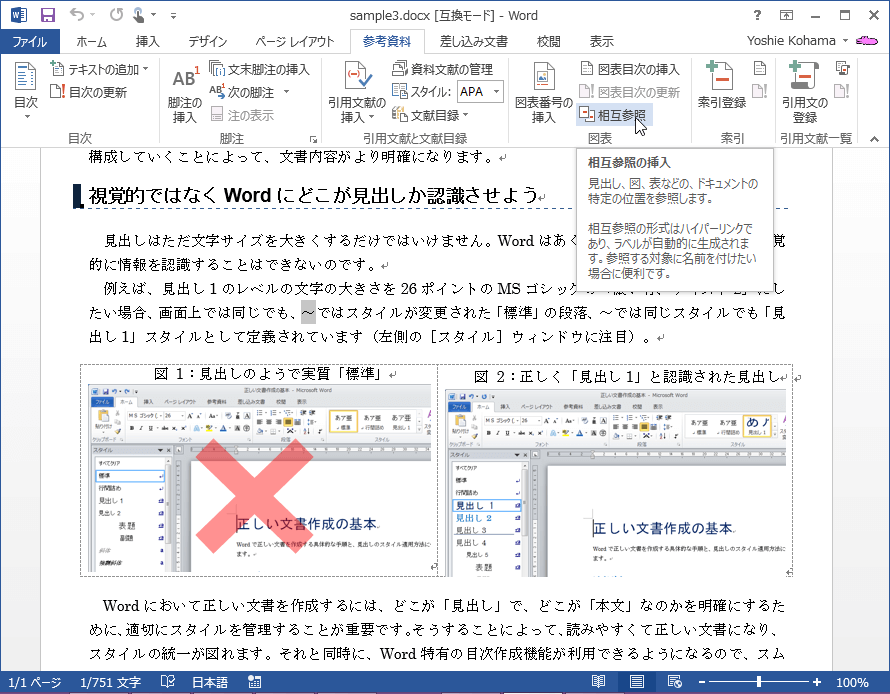This screenshot has width=890, height=694.
Task: Click the insert index icon beside 索引登録
Action: point(760,69)
